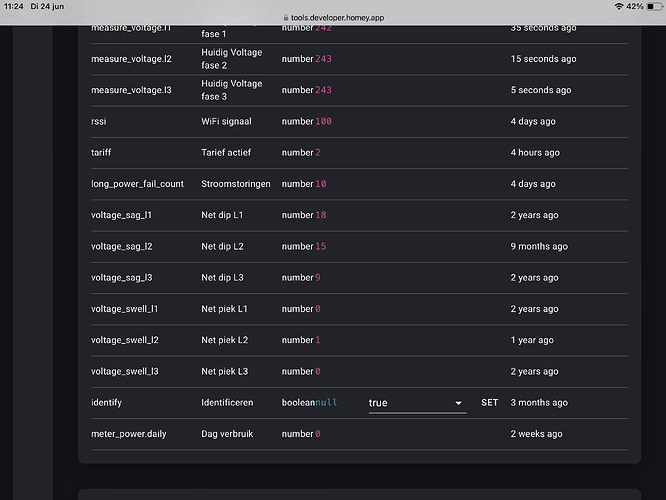
Task: Click the long_power_fail_count capability ID
Action: (137, 184)
